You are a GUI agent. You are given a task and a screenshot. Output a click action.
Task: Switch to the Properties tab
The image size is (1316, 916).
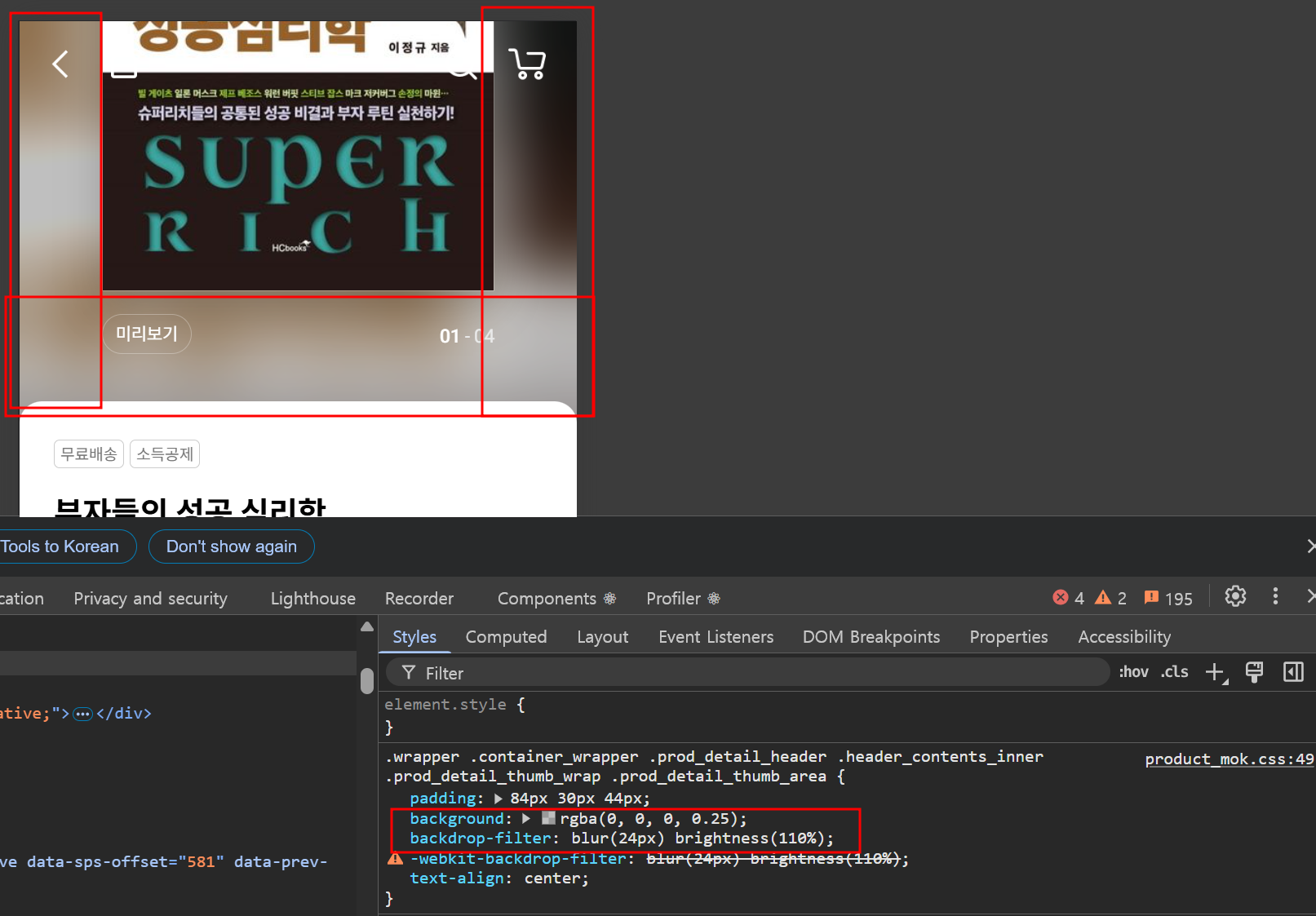(x=1008, y=637)
